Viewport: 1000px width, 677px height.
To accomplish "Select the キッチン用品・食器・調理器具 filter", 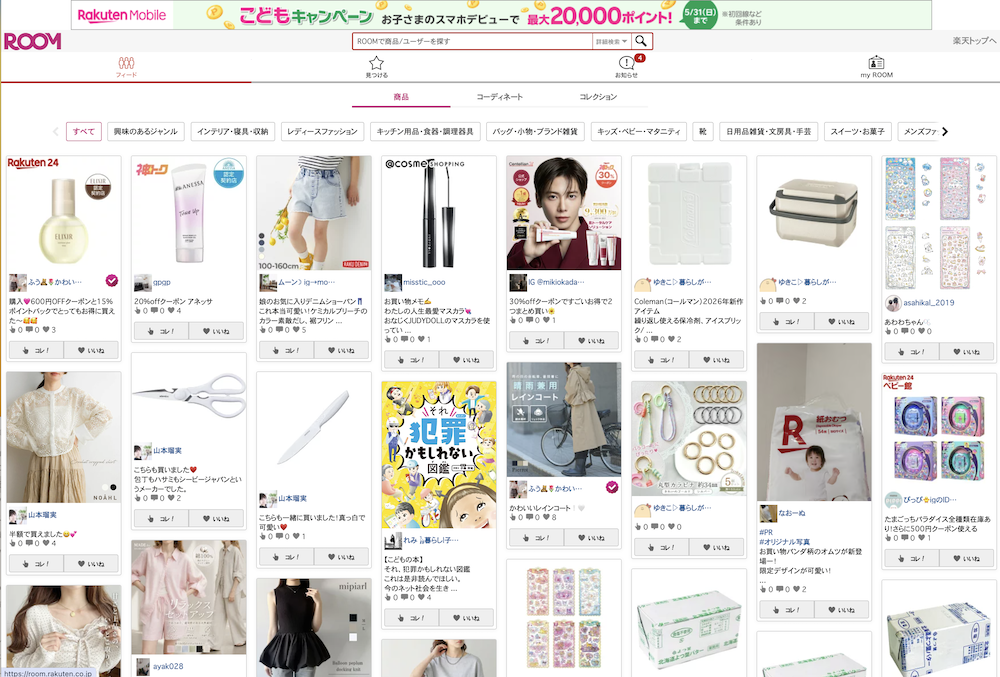I will 425,131.
